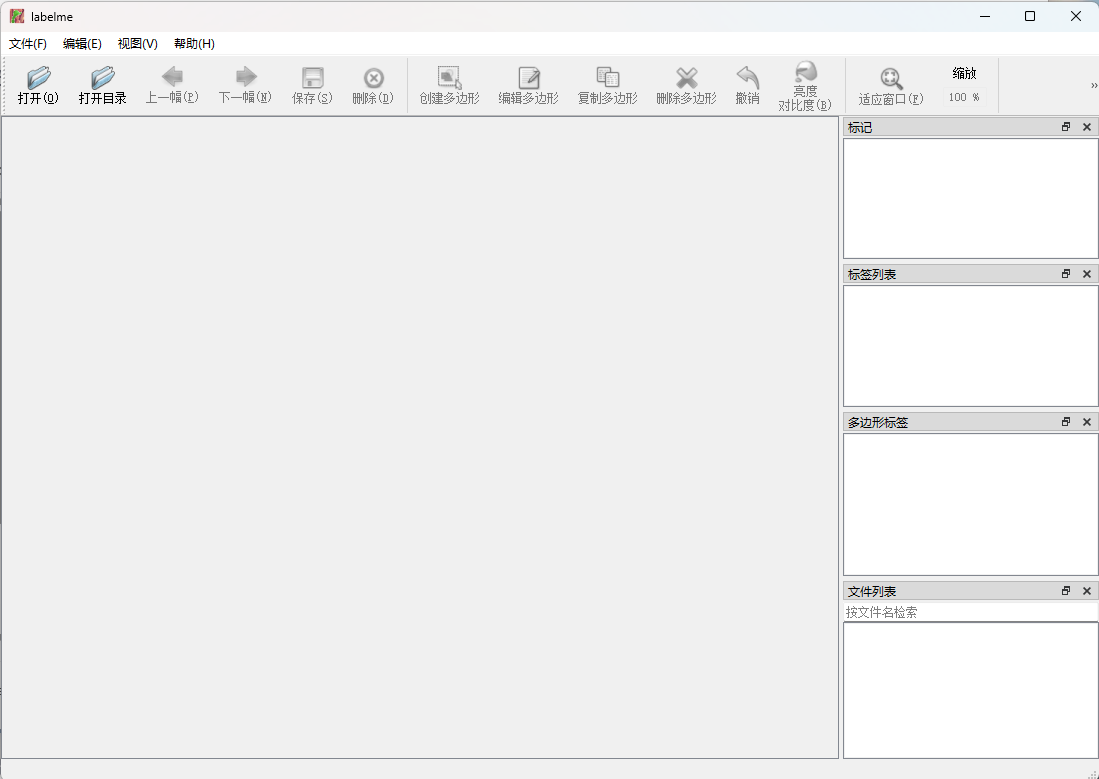The width and height of the screenshot is (1099, 779).
Task: Open the Help (帮助) menu
Action: tap(194, 44)
